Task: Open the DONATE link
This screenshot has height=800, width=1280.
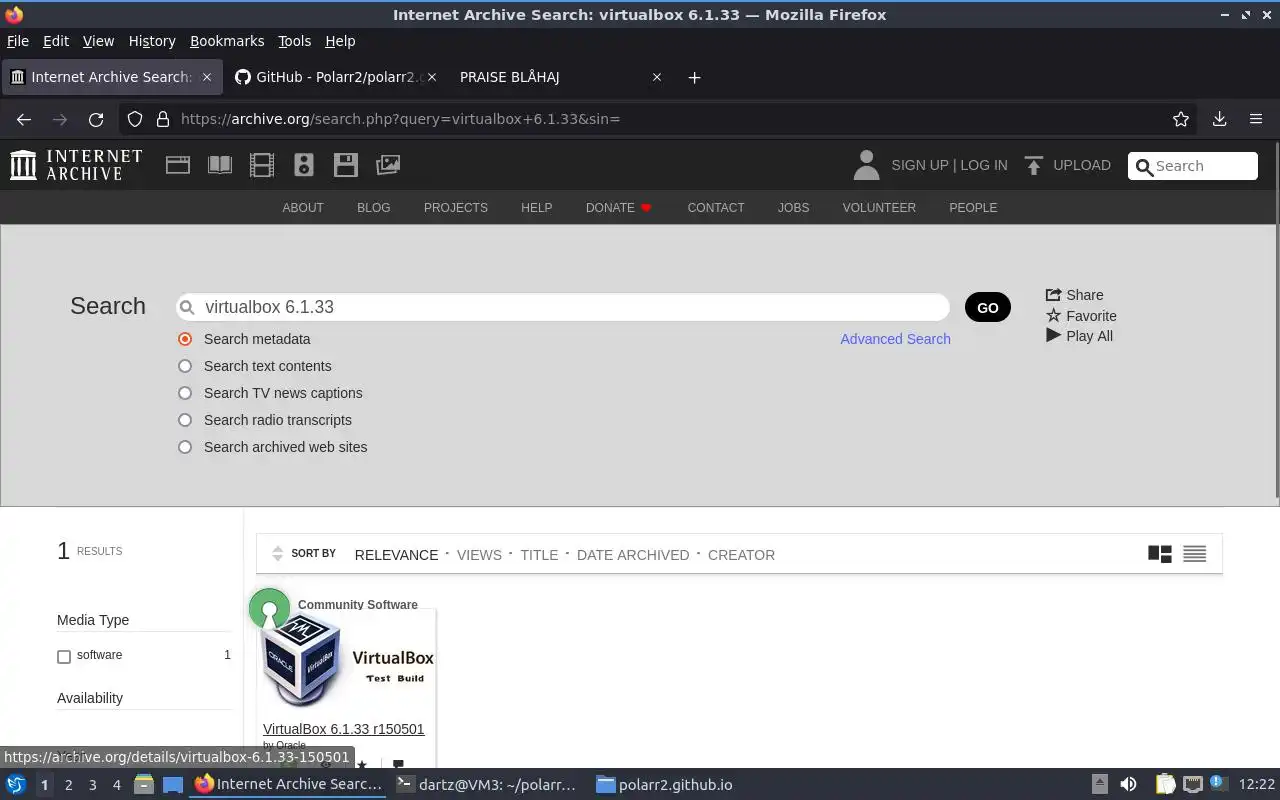Action: pos(619,208)
